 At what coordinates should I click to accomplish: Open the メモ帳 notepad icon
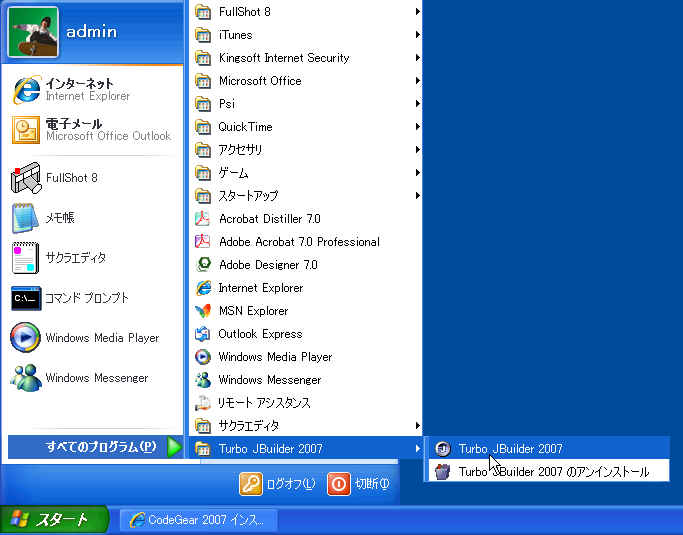pos(26,218)
